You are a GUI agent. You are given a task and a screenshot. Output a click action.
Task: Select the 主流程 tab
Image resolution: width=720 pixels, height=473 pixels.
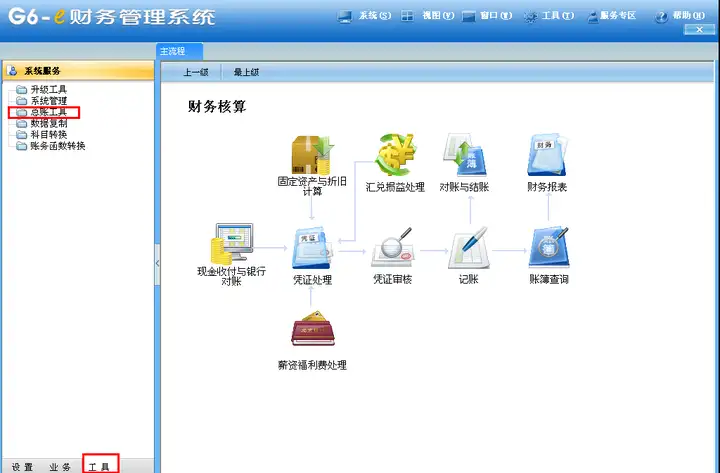click(179, 51)
